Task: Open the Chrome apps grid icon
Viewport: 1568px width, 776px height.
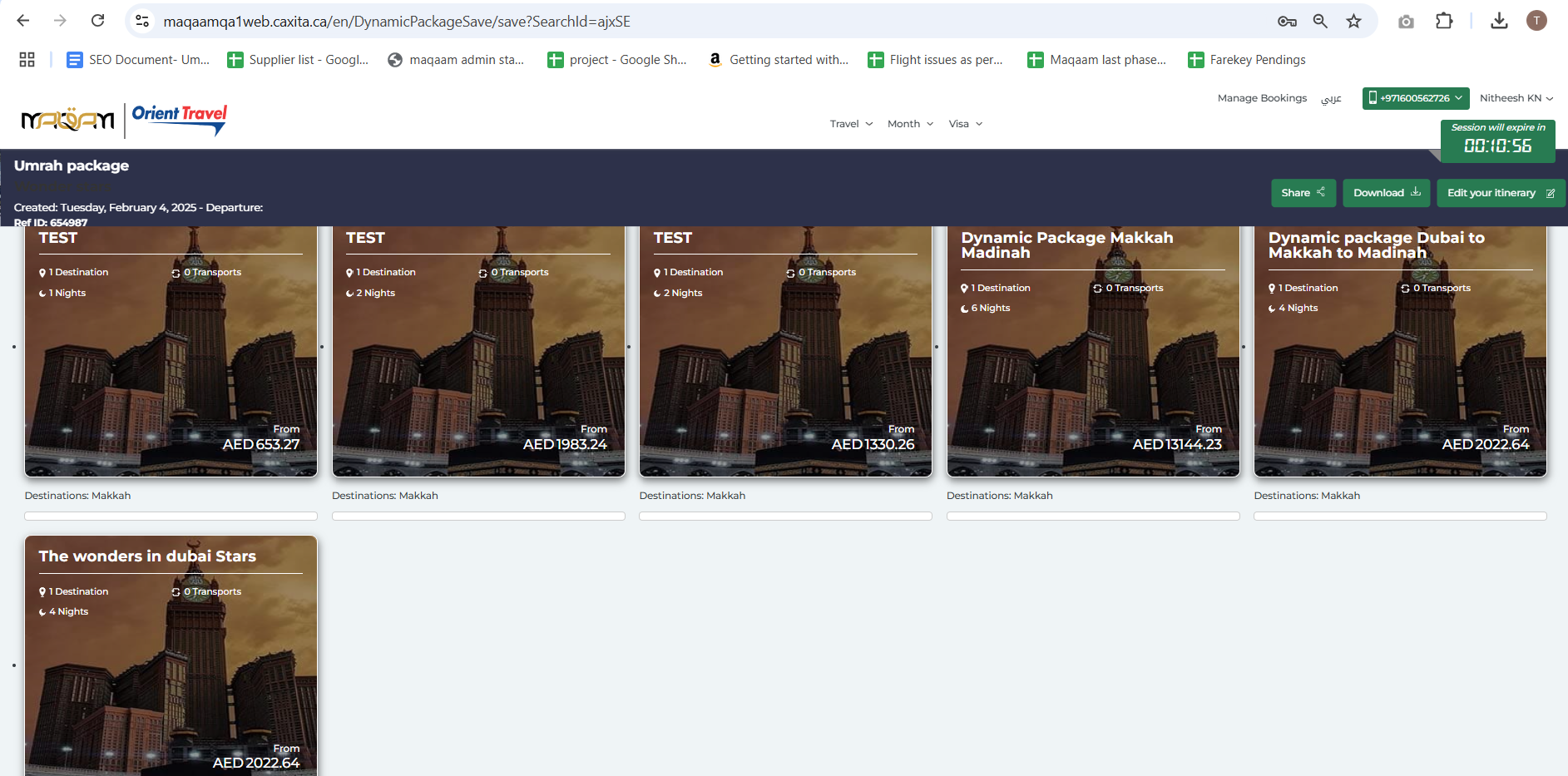Action: [x=27, y=60]
